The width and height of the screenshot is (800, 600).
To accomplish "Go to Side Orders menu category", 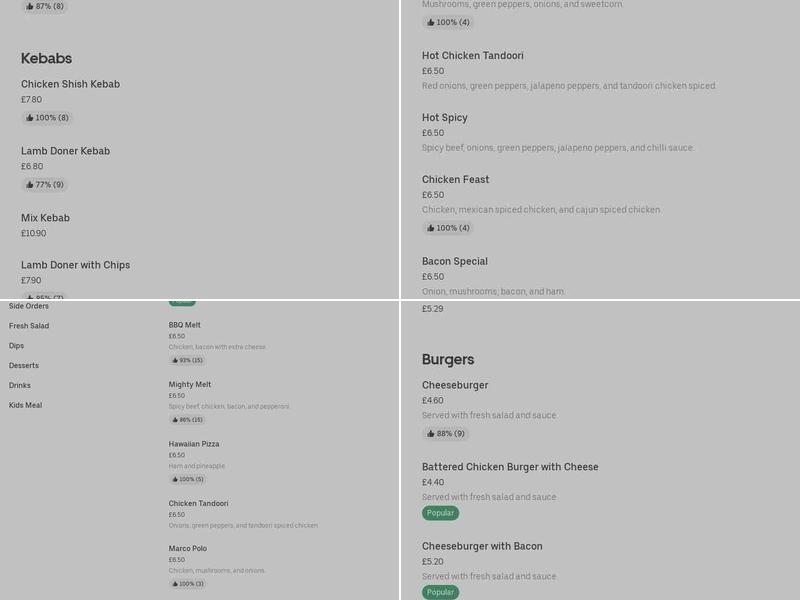I will (x=29, y=306).
